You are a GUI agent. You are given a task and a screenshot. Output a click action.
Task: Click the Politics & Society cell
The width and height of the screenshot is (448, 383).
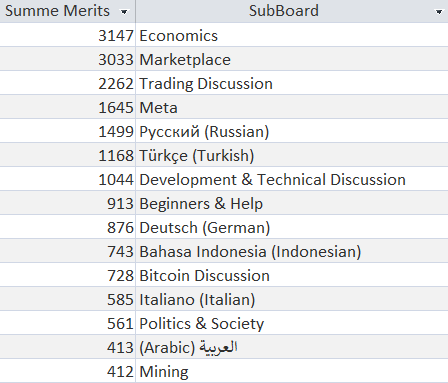pos(292,323)
